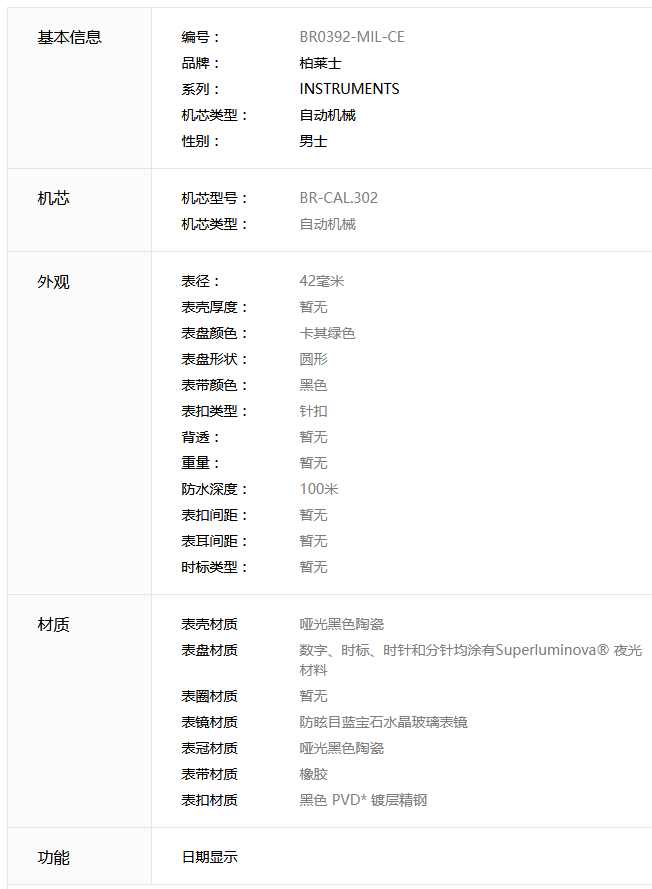Viewport: 652px width, 889px height.
Task: Click the 防水深度: label
Action: [215, 489]
